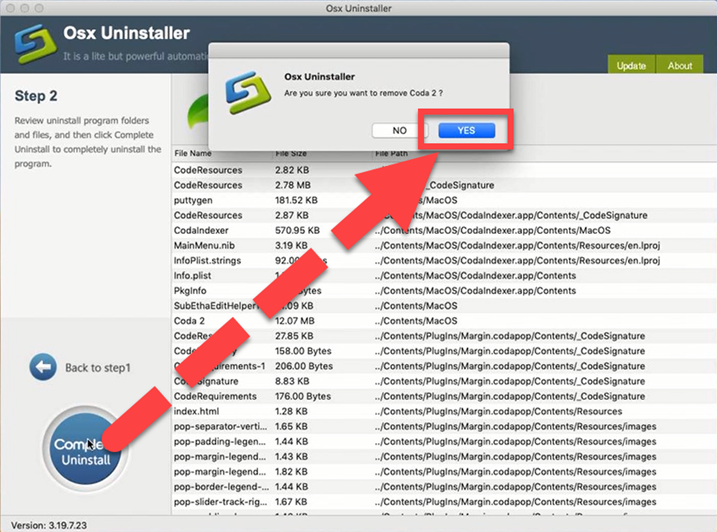This screenshot has width=717, height=532.
Task: Click the 1.67 KB file size cell
Action: [x=291, y=502]
